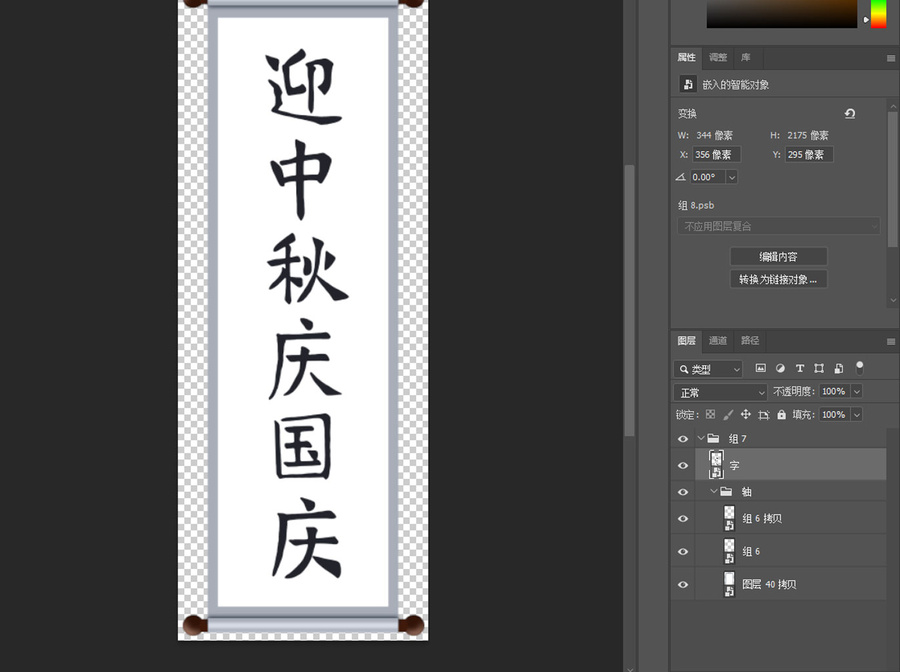Click the Properties panel scroll up arrow
The height and width of the screenshot is (672, 900).
893,107
